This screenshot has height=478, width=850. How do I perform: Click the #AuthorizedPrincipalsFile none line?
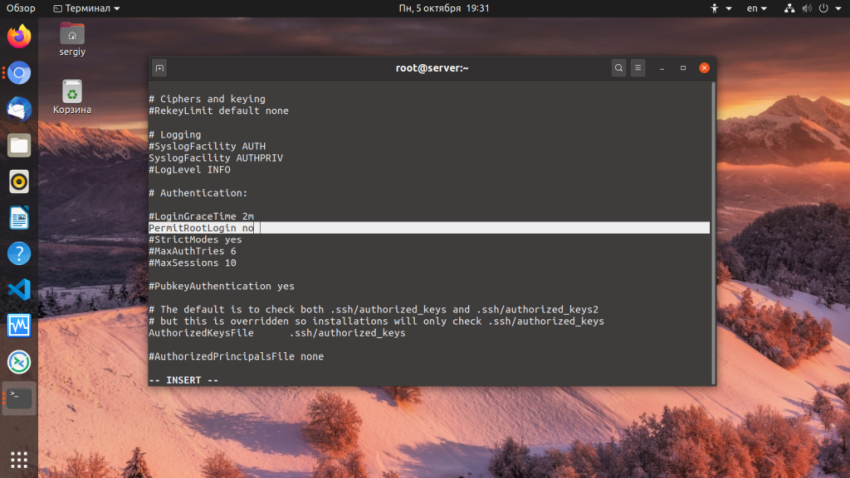236,357
